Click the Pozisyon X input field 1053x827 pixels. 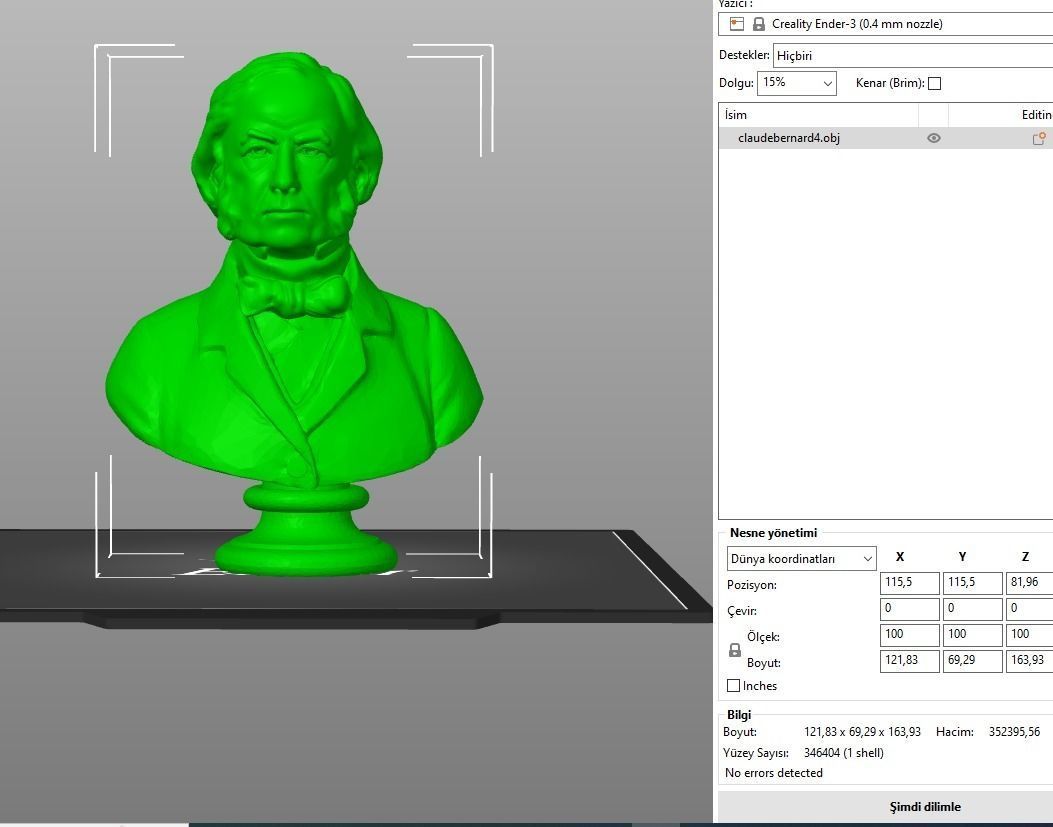click(909, 582)
